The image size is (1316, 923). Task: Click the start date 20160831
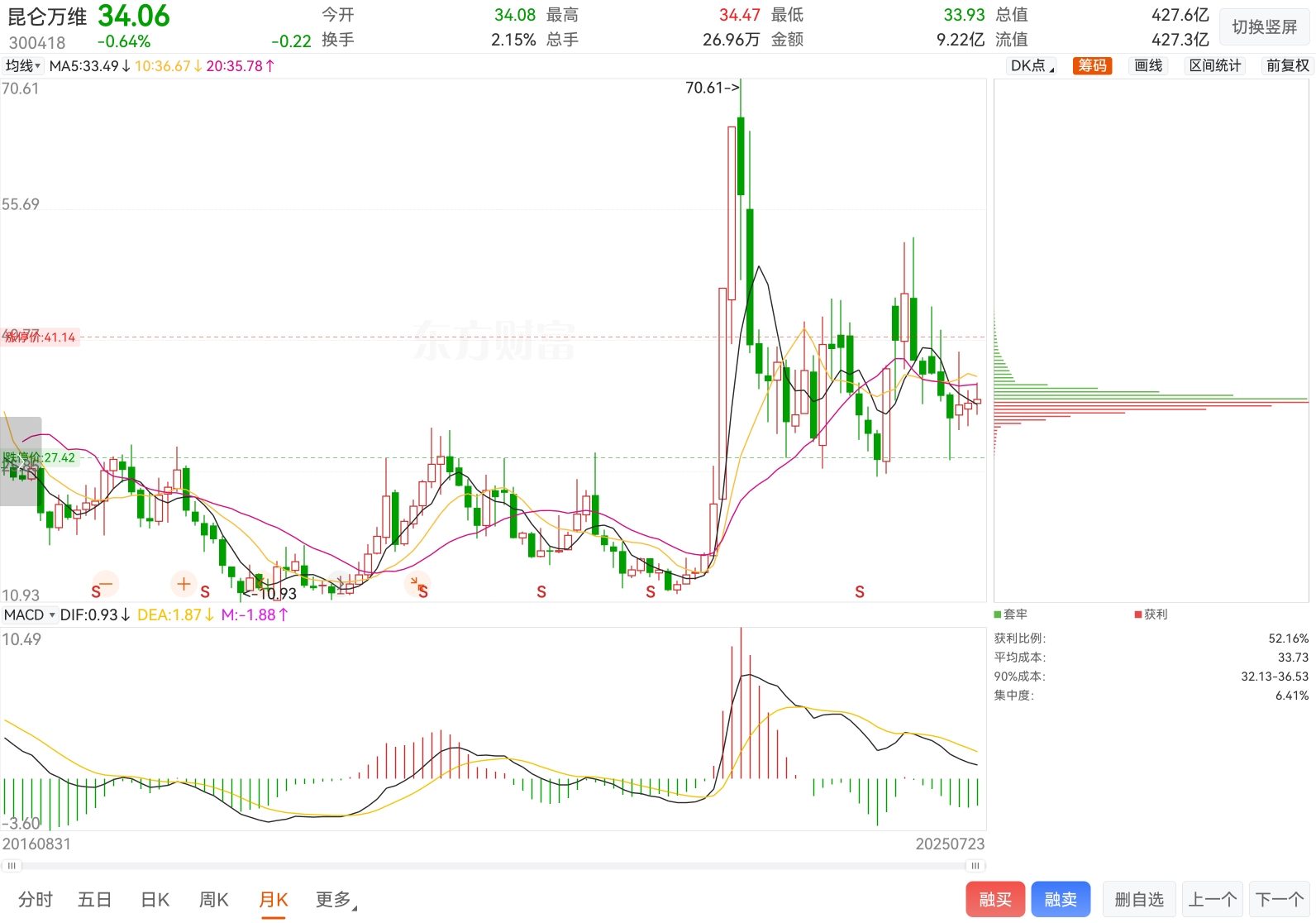pos(36,844)
